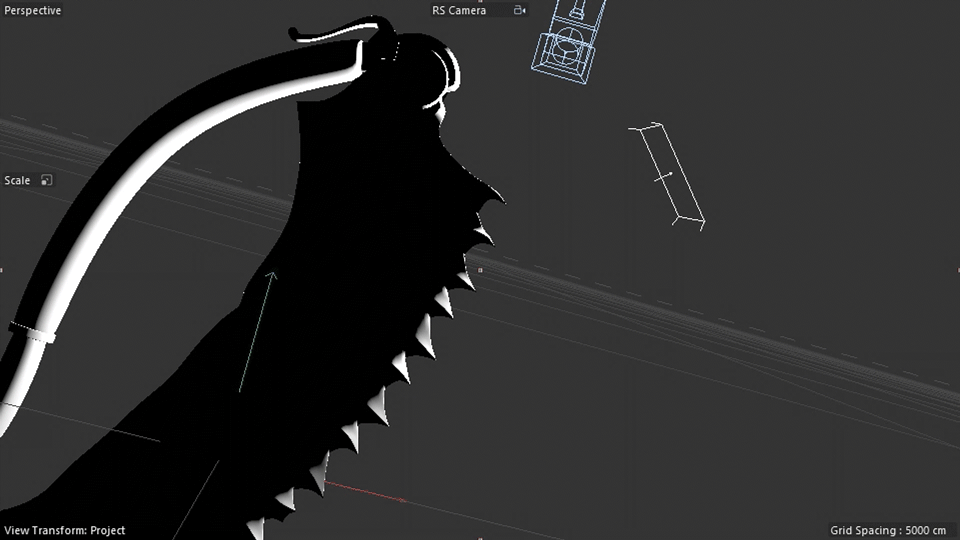Click the Perspective view label
Viewport: 960px width, 540px height.
pyautogui.click(x=32, y=10)
